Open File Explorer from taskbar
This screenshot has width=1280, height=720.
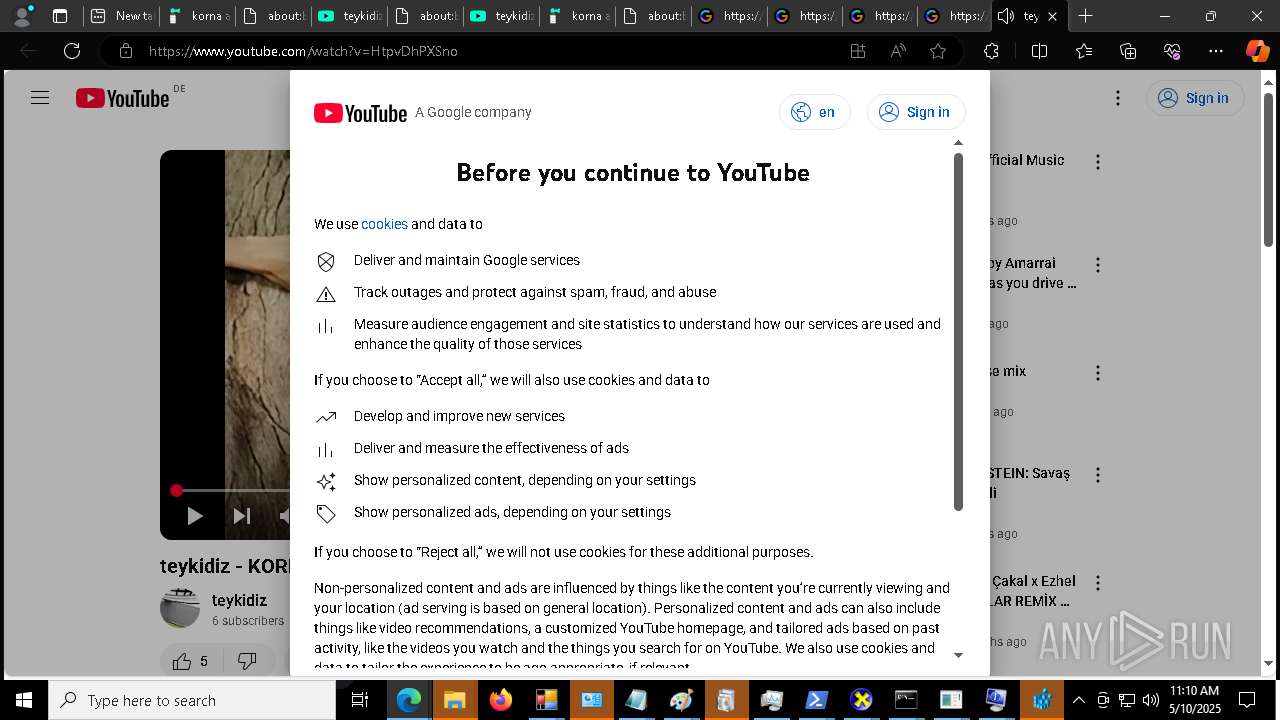[454, 700]
